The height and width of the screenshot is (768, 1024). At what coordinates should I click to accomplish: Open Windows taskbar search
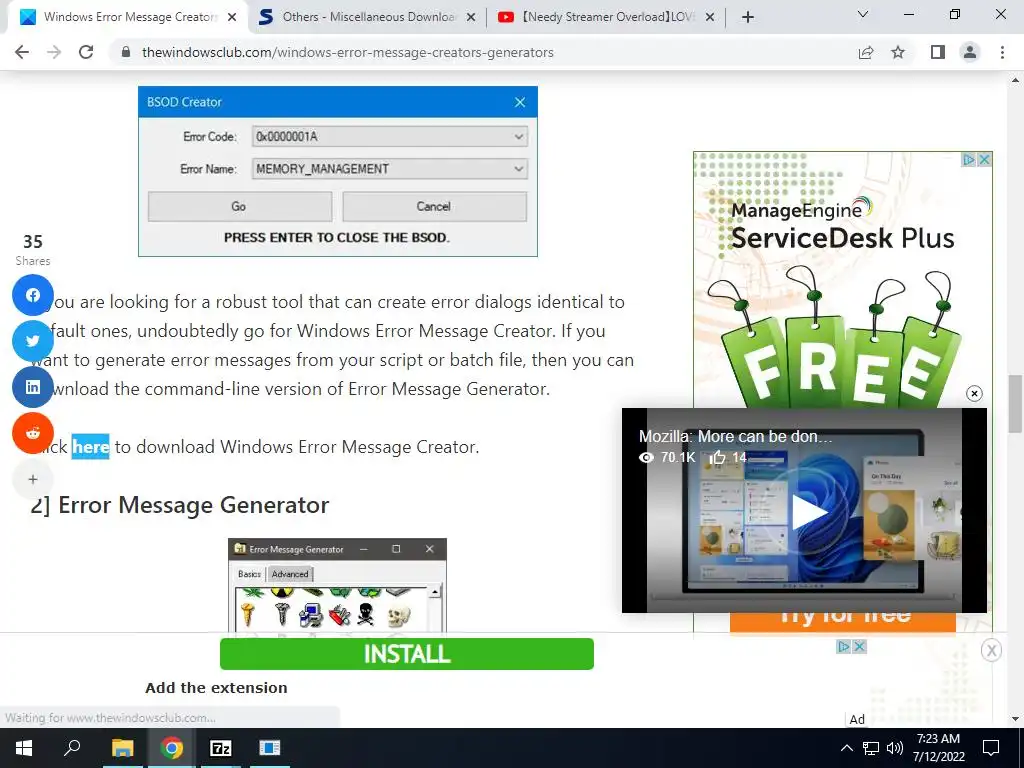coord(72,748)
